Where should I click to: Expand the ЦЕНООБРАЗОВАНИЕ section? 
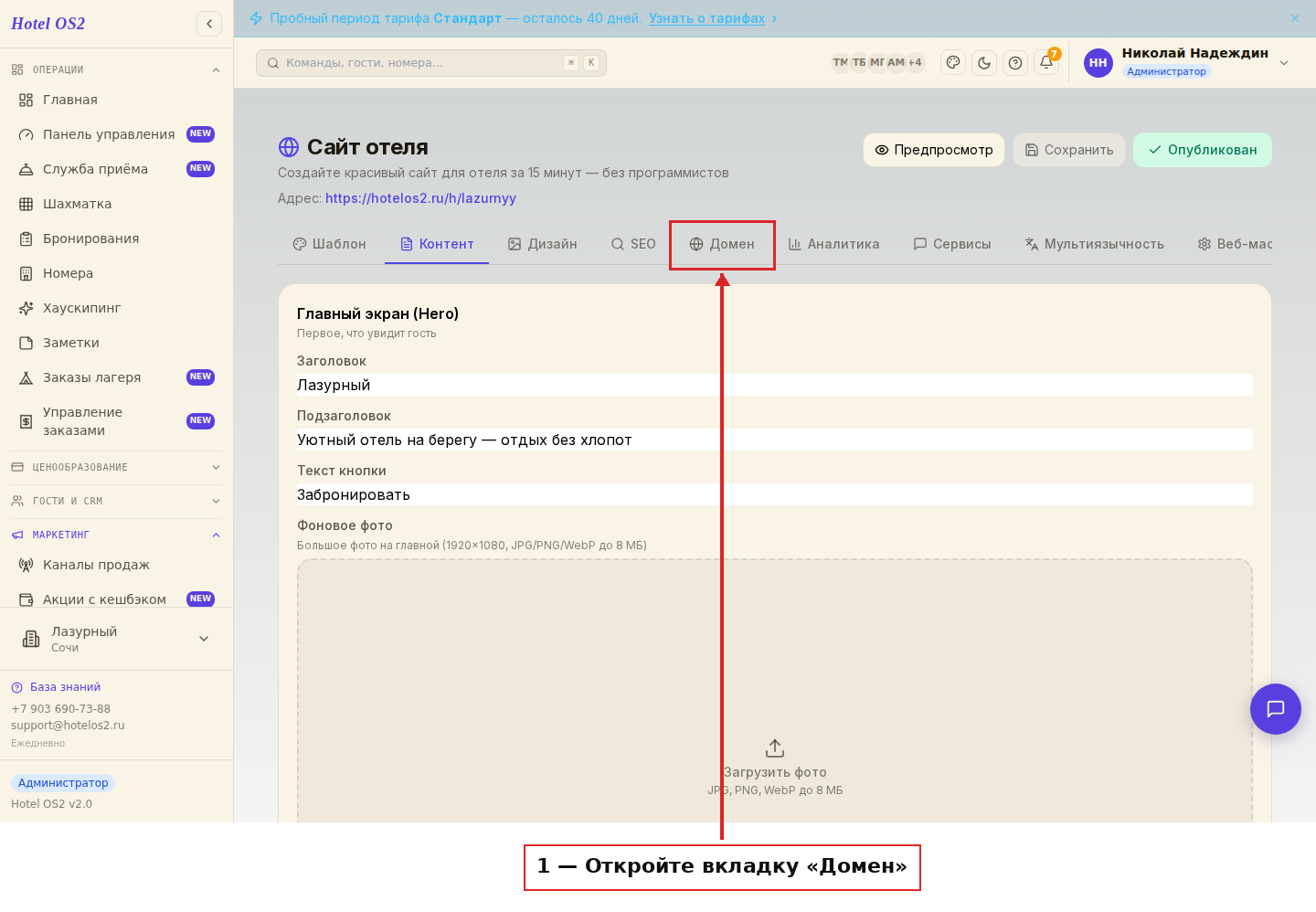point(116,467)
